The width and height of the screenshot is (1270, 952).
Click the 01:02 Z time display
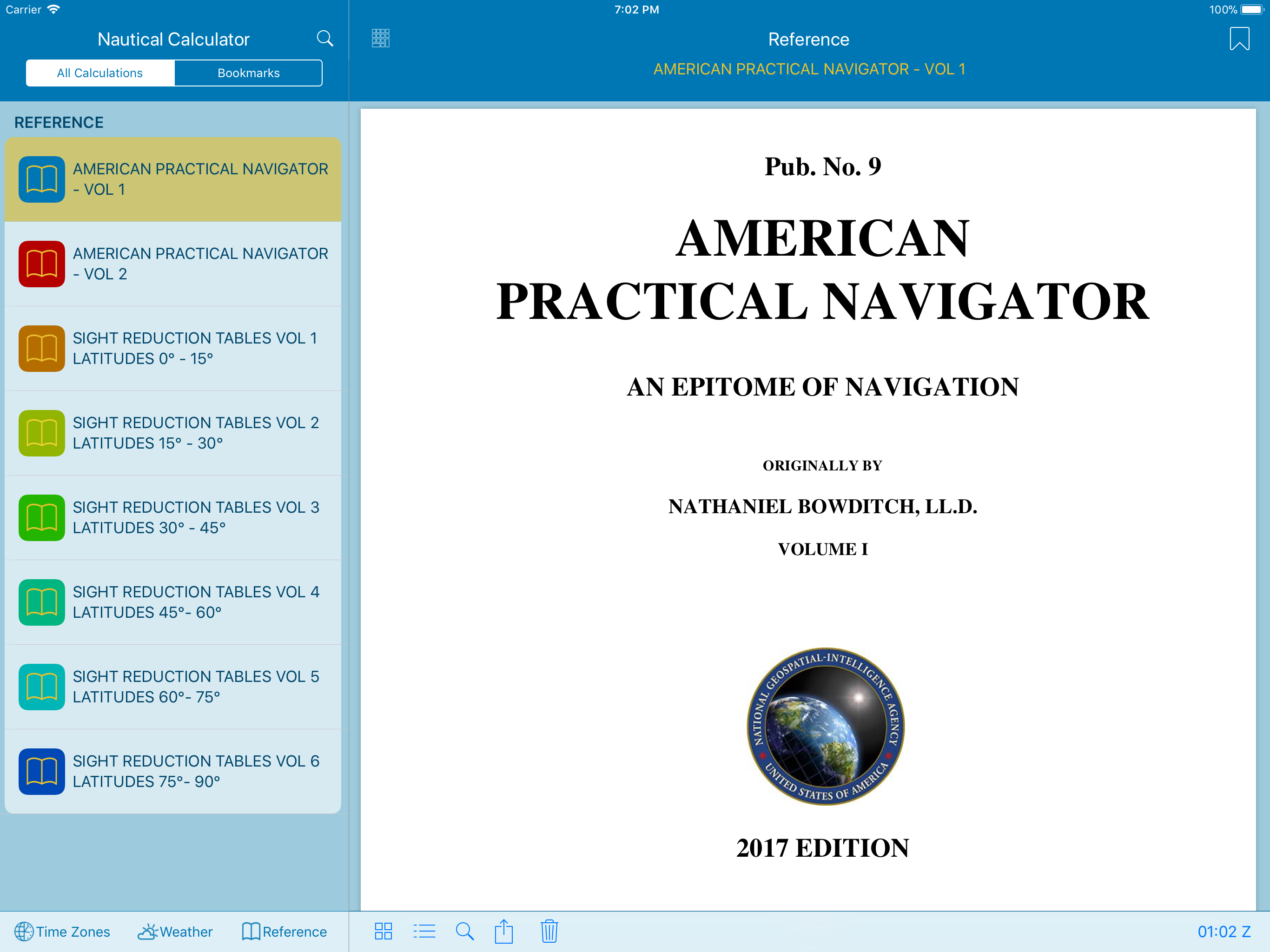[1224, 932]
